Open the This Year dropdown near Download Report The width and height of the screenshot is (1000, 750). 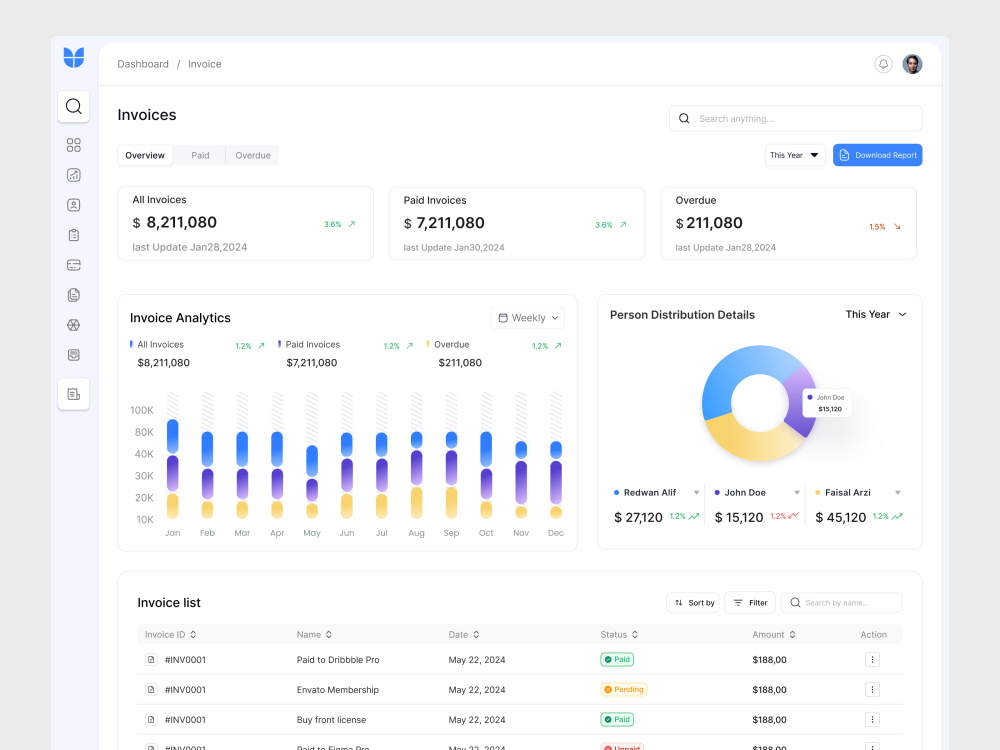point(795,155)
